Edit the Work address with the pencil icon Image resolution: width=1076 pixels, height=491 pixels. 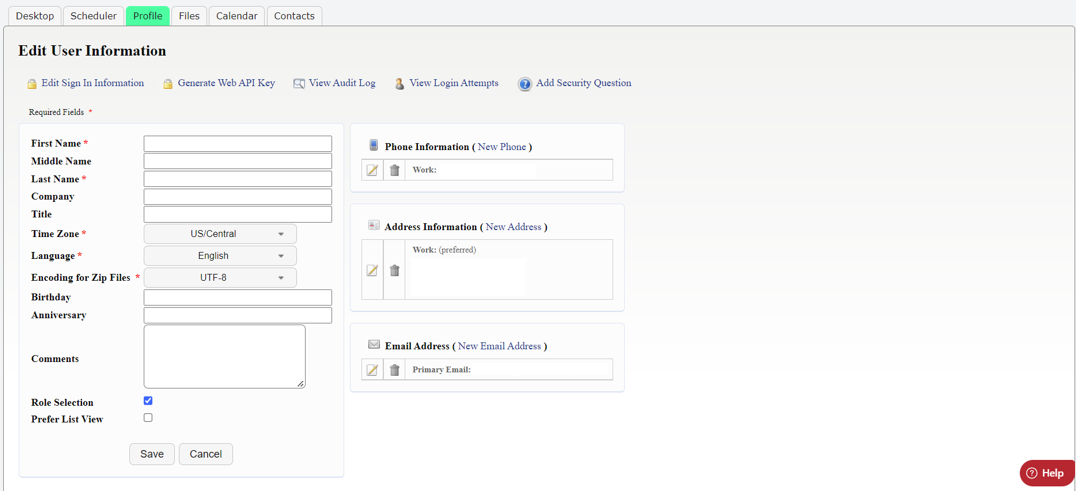tap(372, 270)
